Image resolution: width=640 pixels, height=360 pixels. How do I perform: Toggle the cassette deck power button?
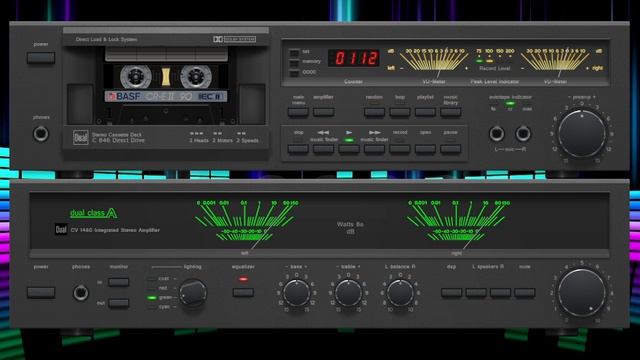[41, 58]
